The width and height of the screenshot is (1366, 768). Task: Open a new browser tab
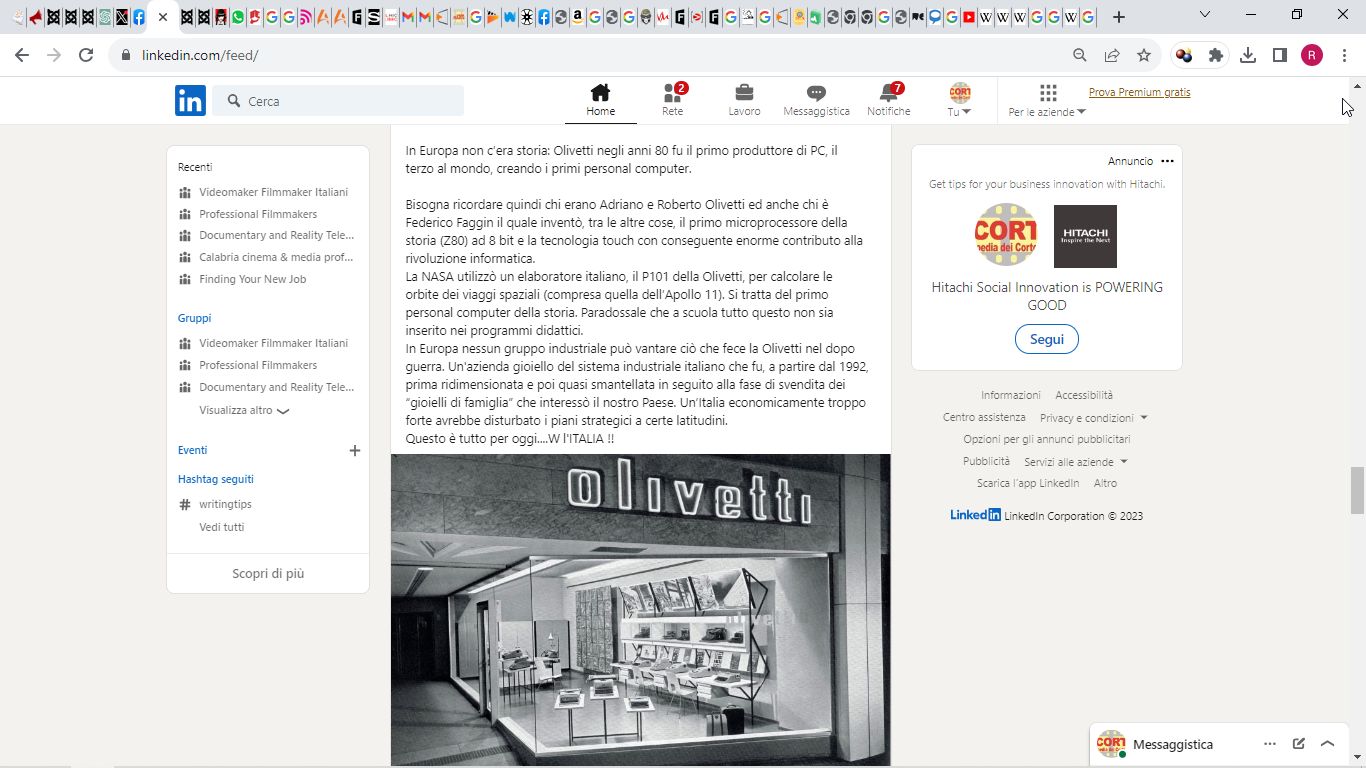coord(1119,17)
